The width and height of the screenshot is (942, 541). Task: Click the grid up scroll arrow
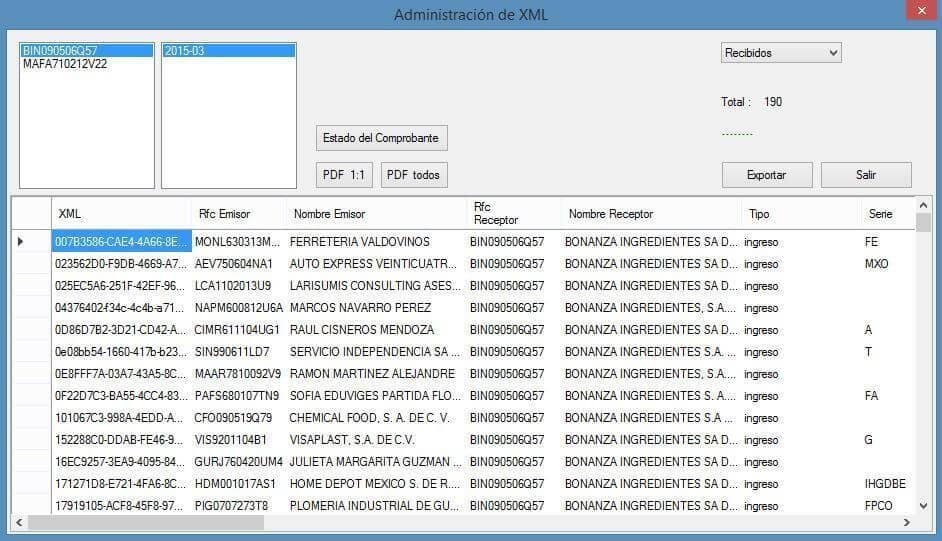(923, 205)
